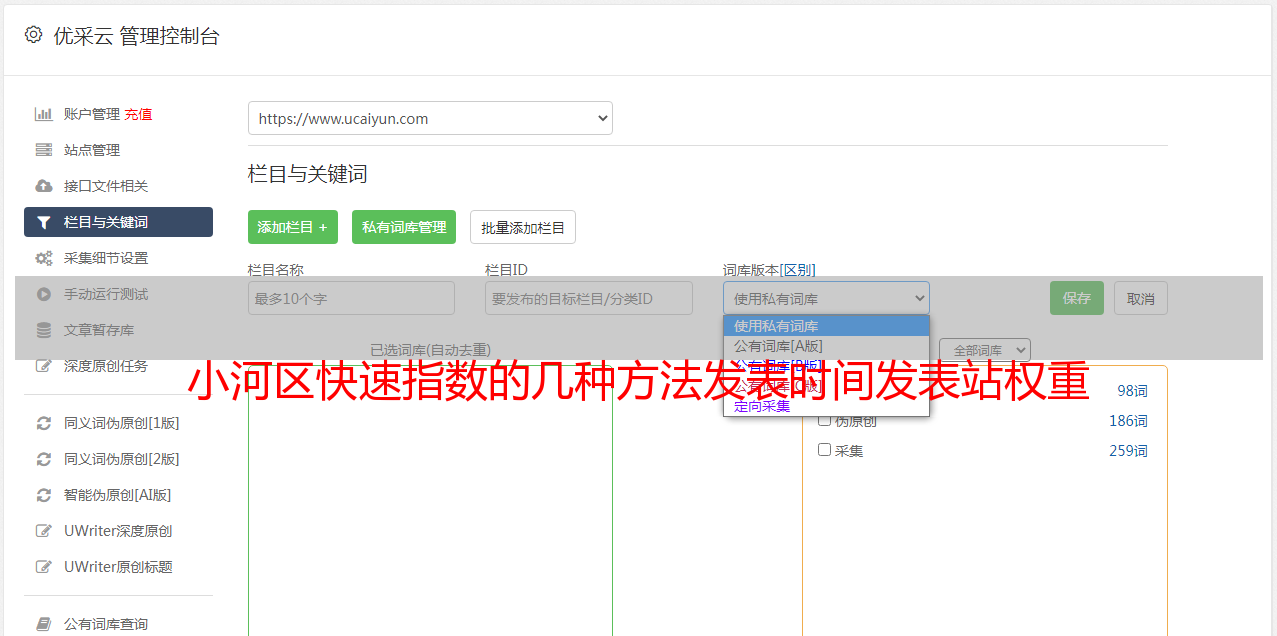The image size is (1277, 636).
Task: Open 账户管理 in the sidebar
Action: (91, 114)
